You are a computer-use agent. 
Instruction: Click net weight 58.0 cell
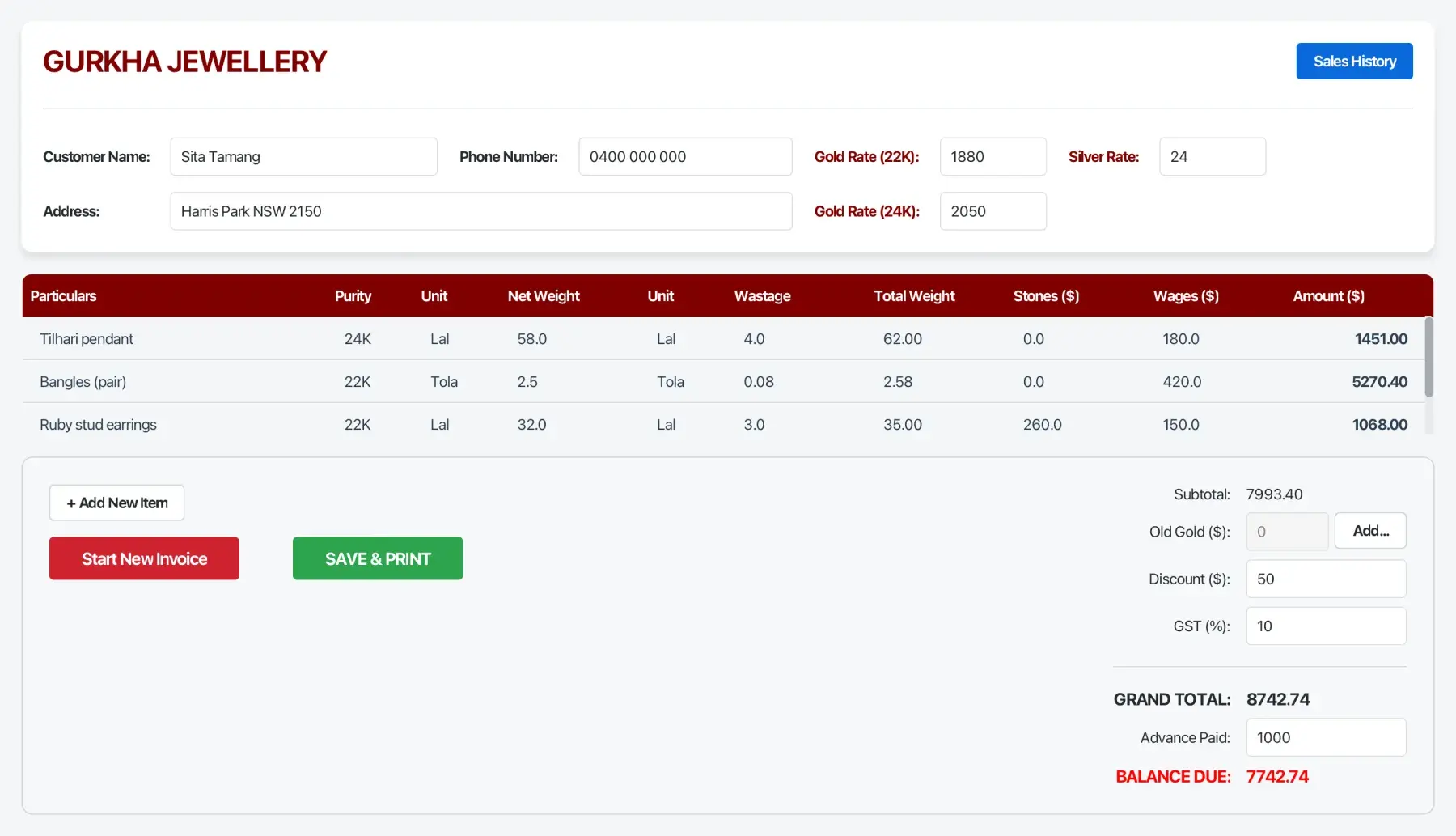point(532,339)
